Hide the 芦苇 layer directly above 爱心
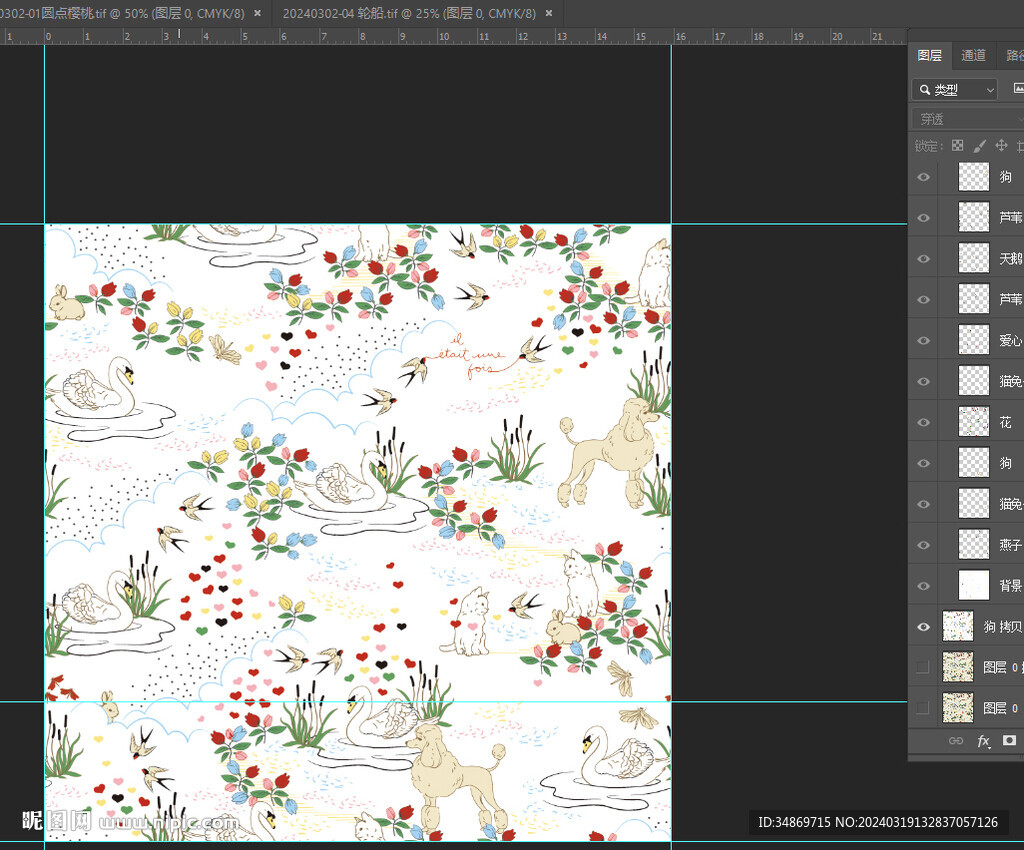This screenshot has width=1024, height=850. tap(923, 300)
